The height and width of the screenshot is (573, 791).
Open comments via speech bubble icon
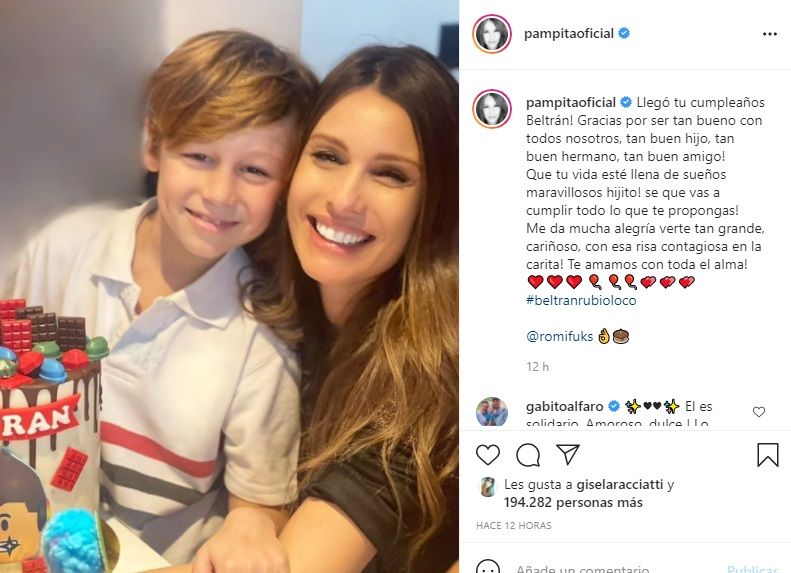tap(528, 455)
